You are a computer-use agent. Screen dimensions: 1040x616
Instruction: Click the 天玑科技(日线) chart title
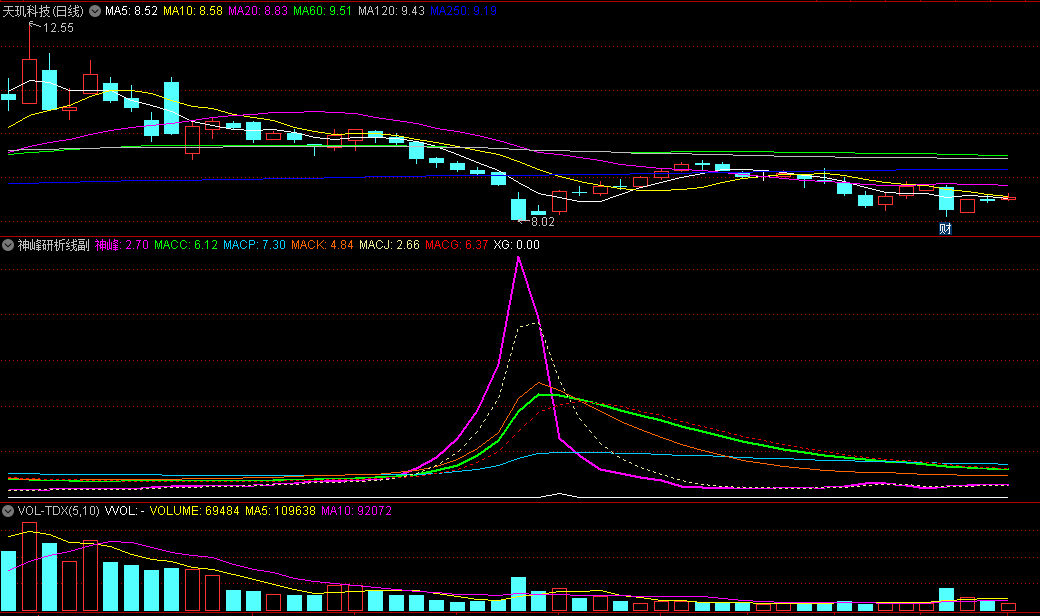(x=43, y=11)
